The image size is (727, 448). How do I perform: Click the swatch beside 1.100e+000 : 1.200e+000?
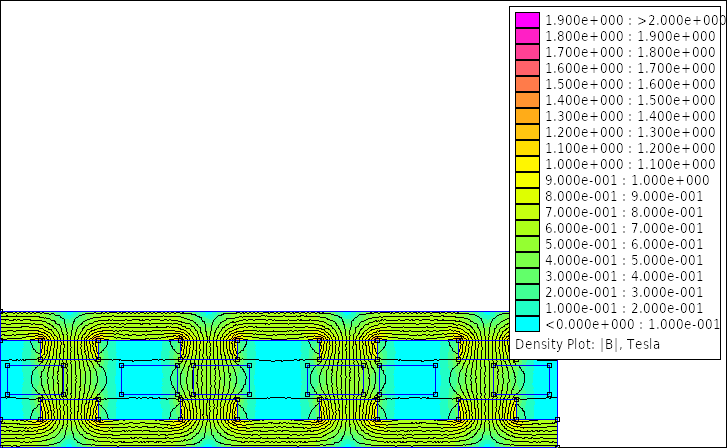pos(527,148)
